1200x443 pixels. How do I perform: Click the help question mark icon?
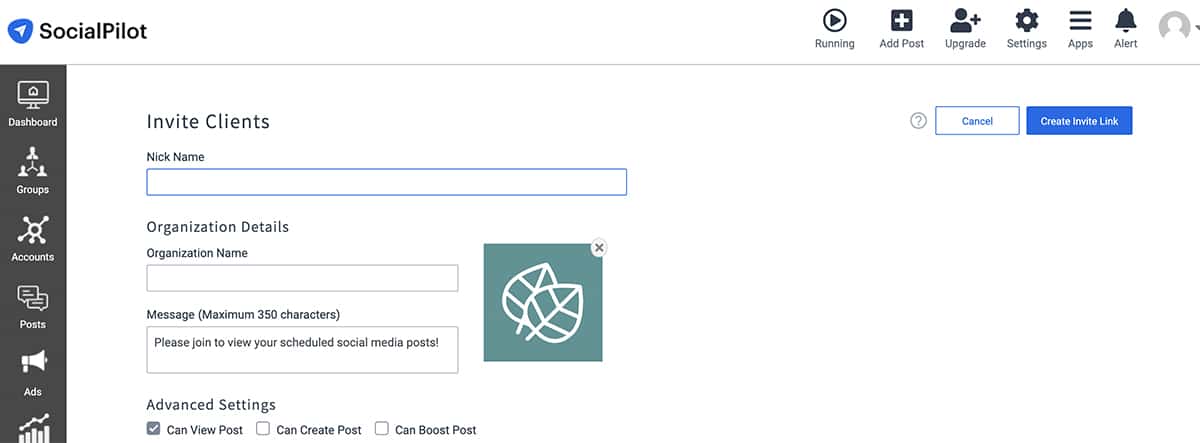click(x=918, y=121)
